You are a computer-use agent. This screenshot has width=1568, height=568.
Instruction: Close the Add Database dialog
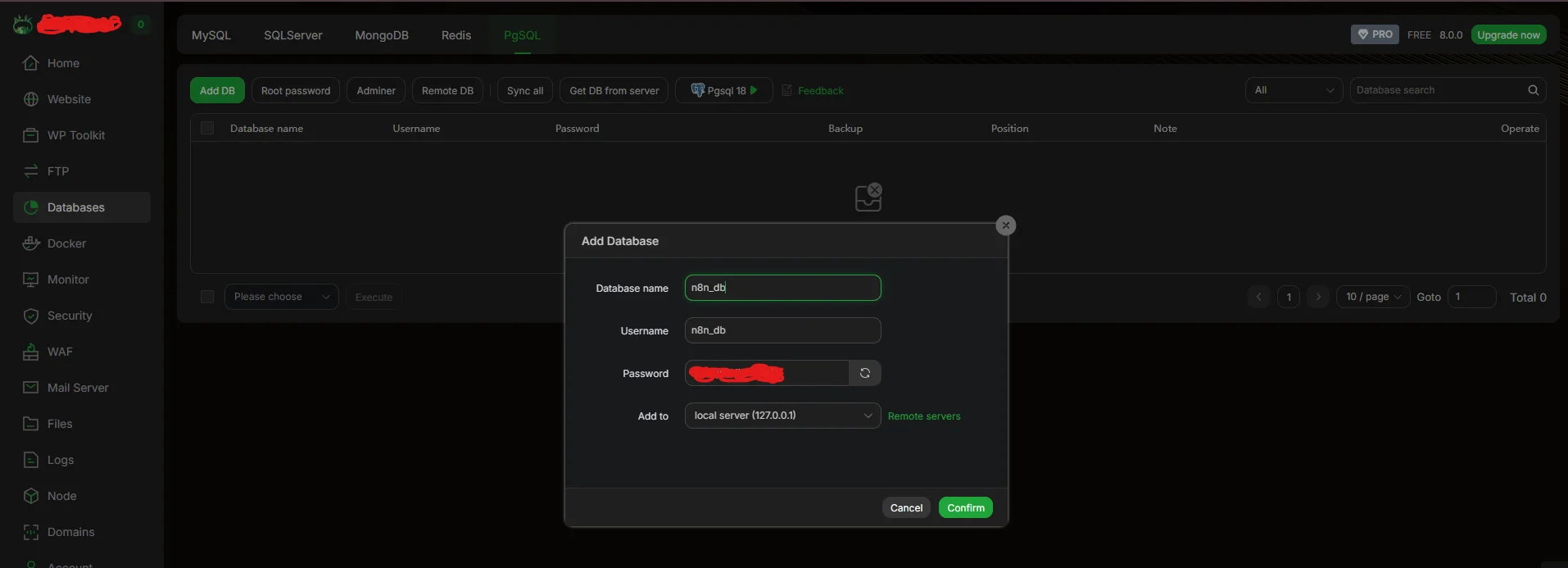[1005, 225]
